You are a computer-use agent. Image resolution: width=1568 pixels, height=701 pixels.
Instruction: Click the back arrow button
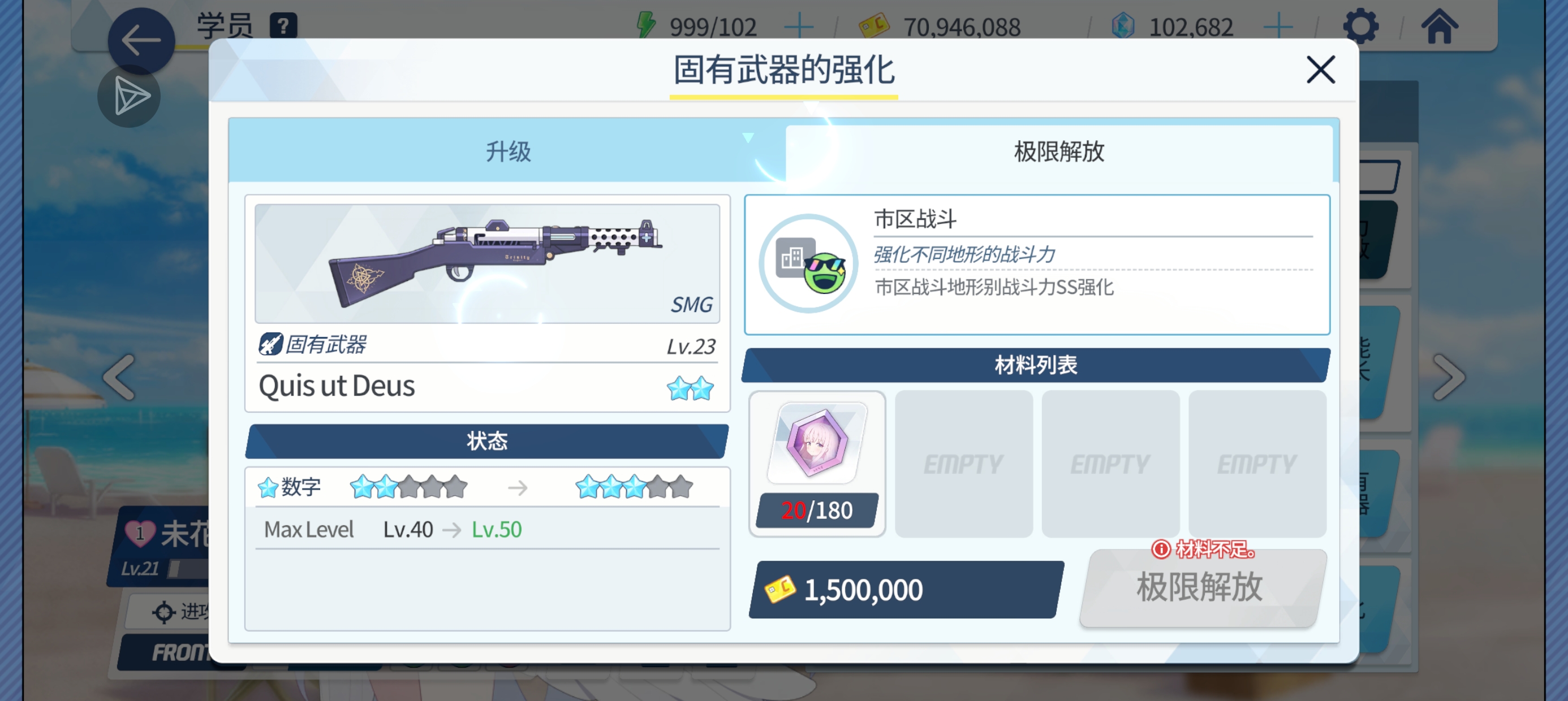141,41
